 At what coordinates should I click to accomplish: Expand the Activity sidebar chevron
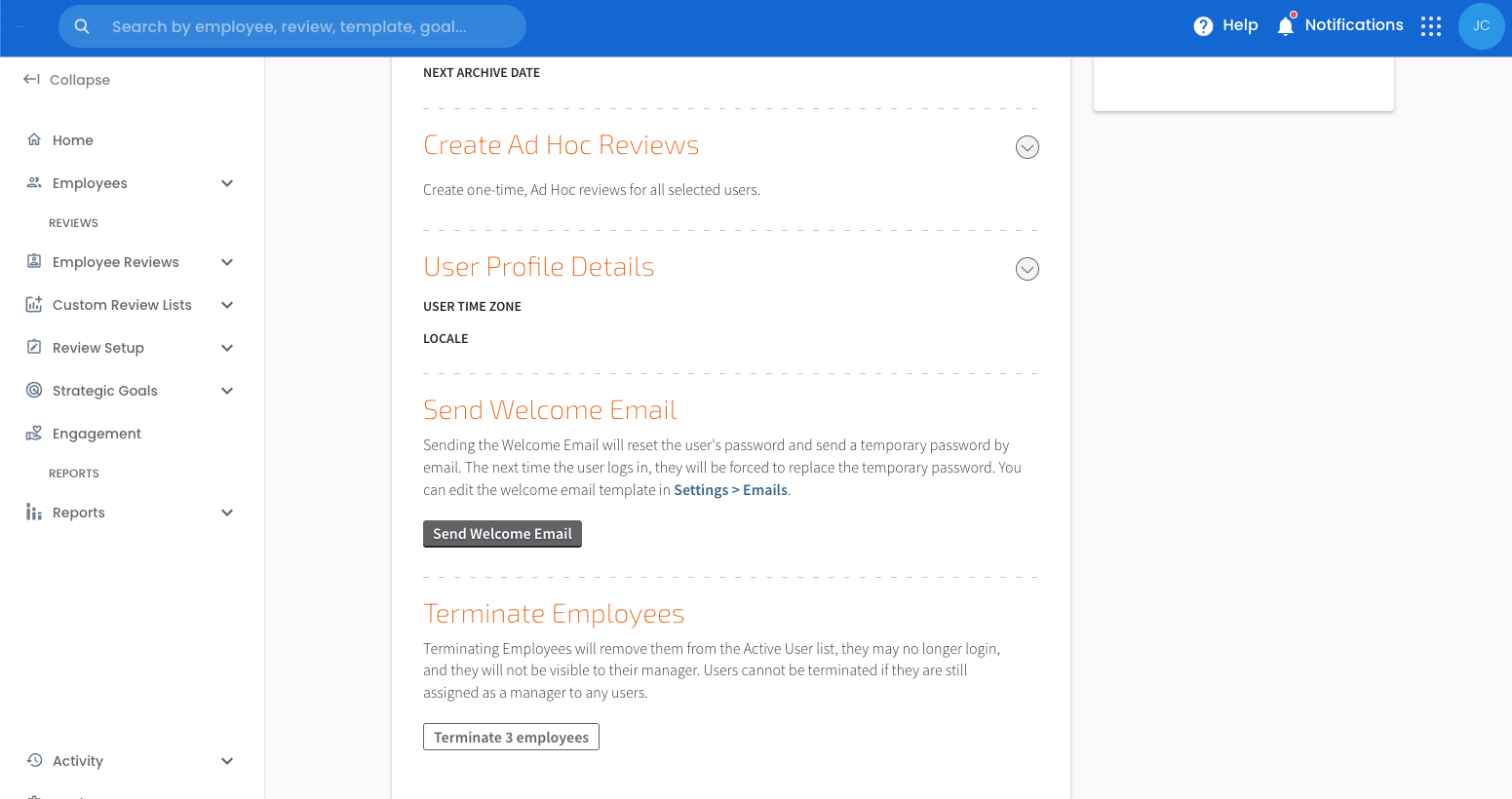[227, 761]
